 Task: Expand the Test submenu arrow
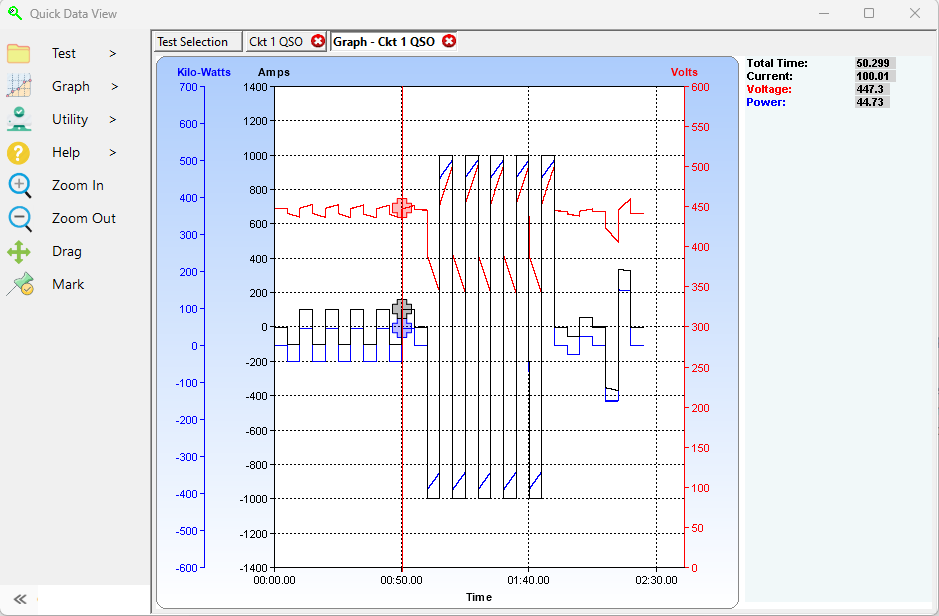coord(113,53)
